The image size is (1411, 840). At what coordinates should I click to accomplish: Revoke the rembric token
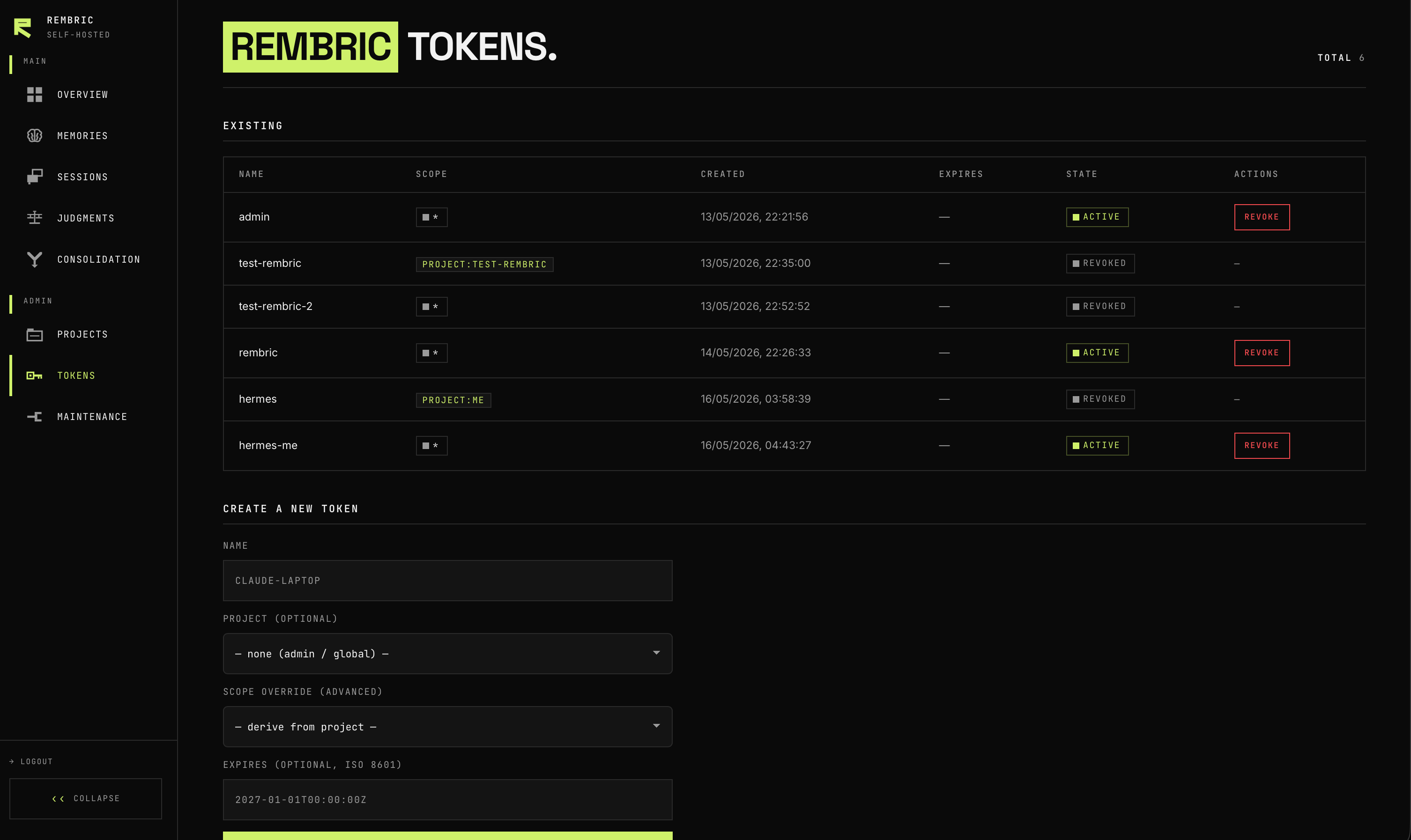[1262, 353]
